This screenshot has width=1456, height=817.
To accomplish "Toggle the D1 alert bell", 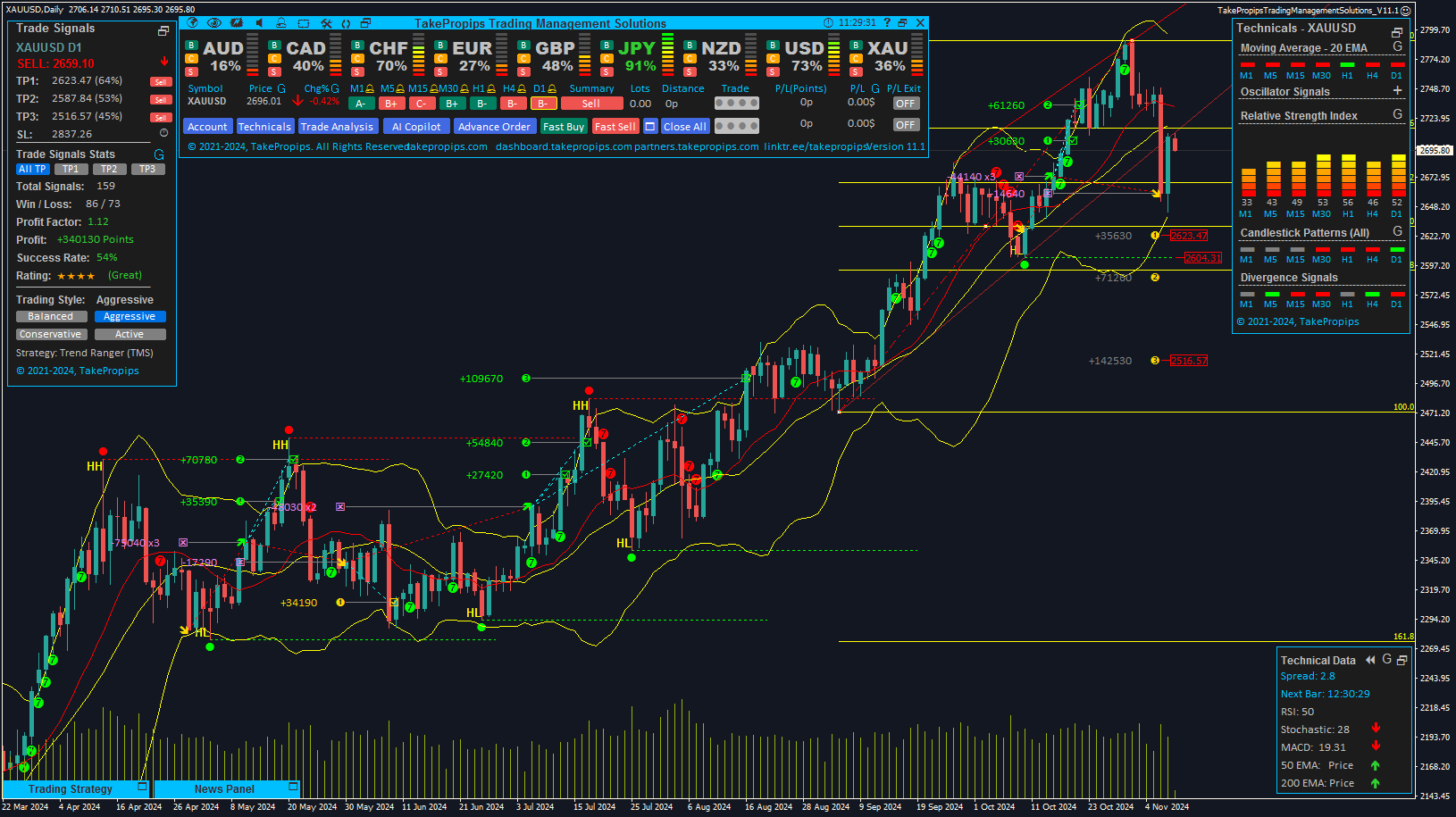I will pyautogui.click(x=552, y=88).
